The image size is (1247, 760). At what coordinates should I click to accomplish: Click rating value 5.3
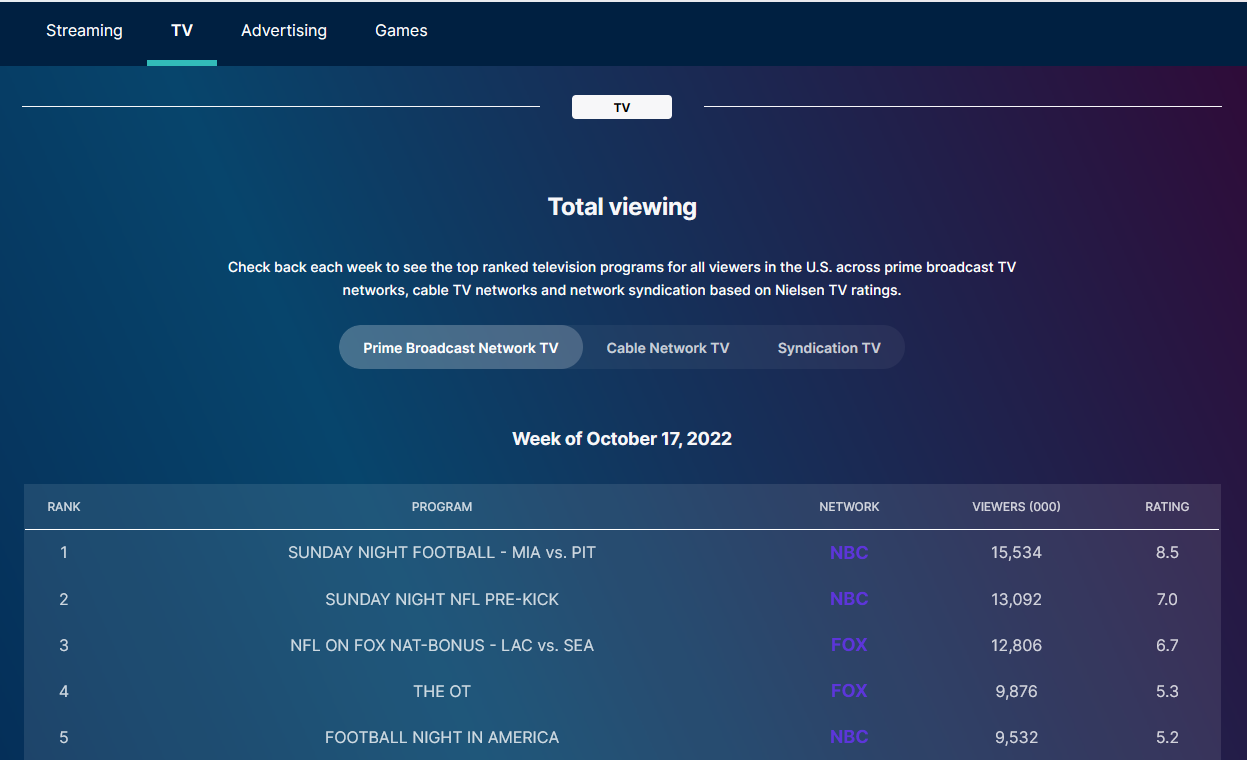click(x=1167, y=691)
